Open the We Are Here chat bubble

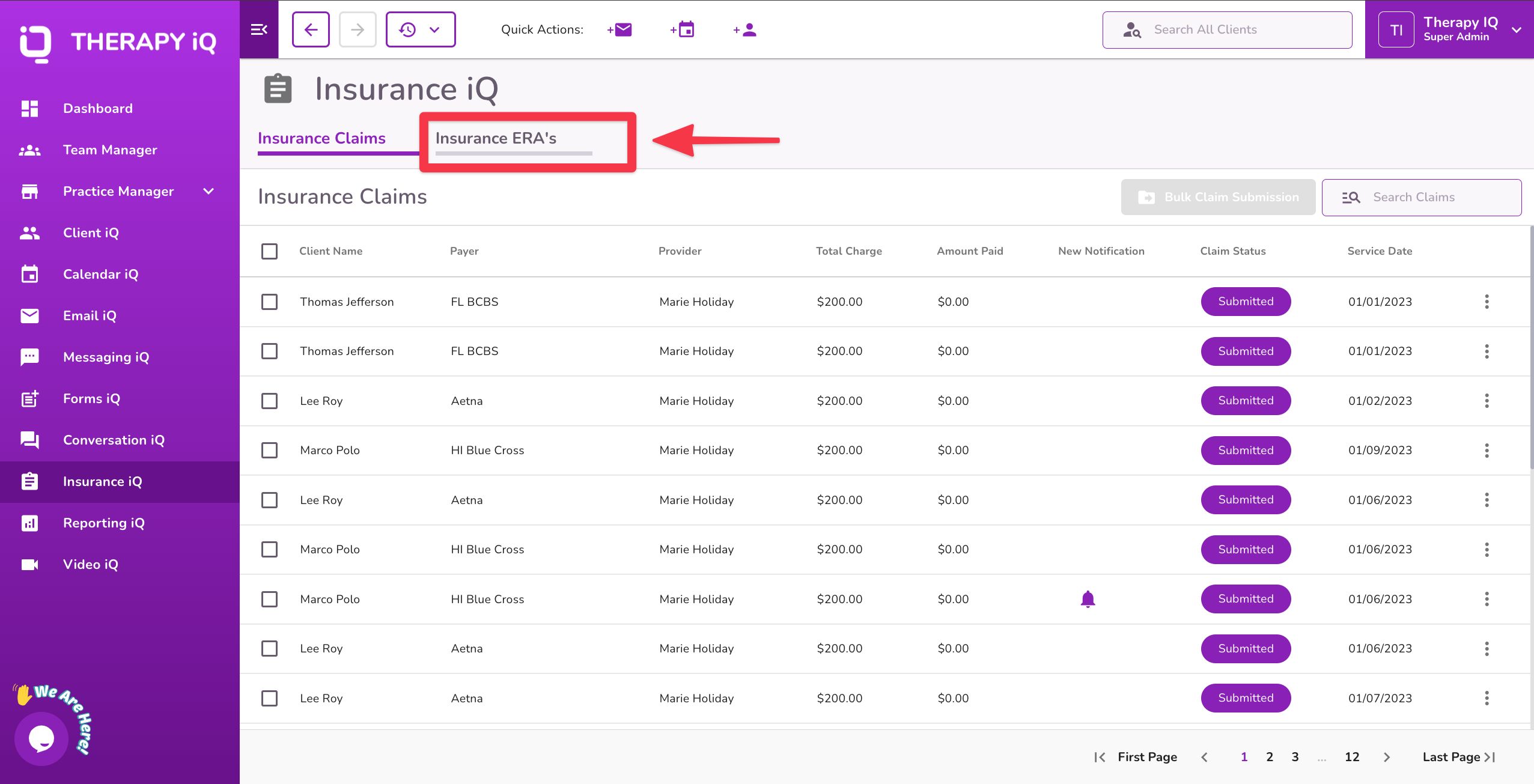click(x=41, y=738)
